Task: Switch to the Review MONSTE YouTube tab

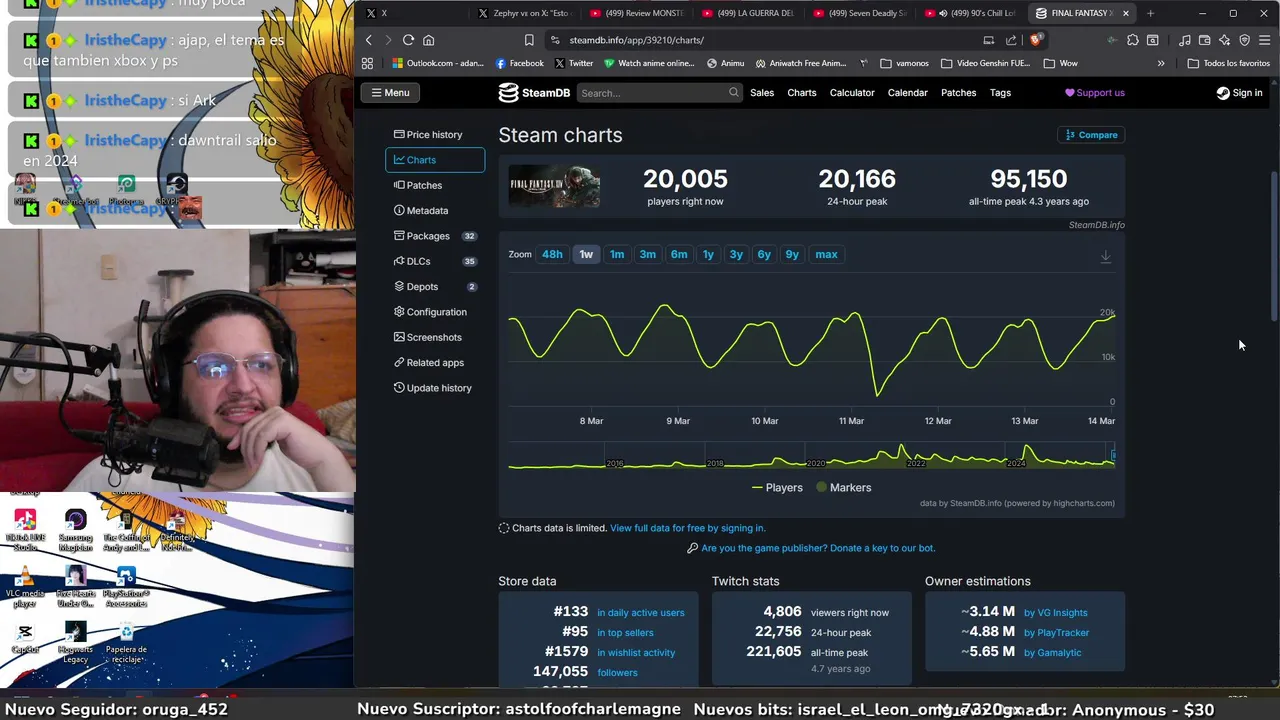Action: tap(636, 13)
